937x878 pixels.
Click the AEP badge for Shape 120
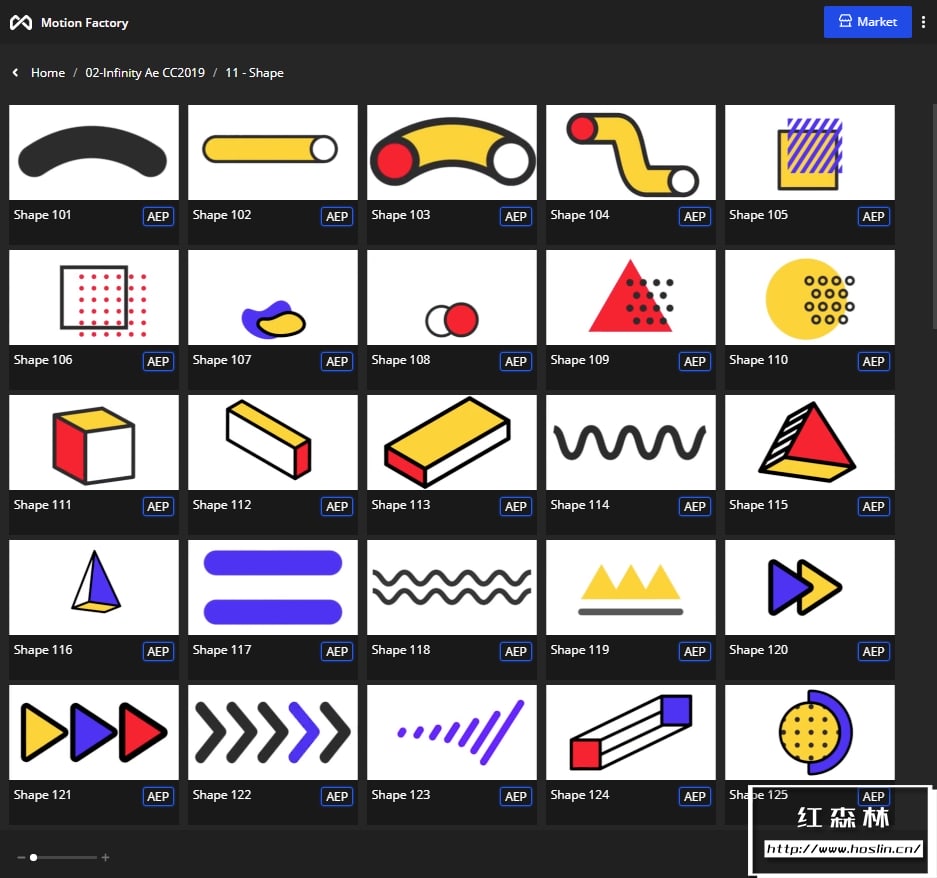click(x=874, y=651)
